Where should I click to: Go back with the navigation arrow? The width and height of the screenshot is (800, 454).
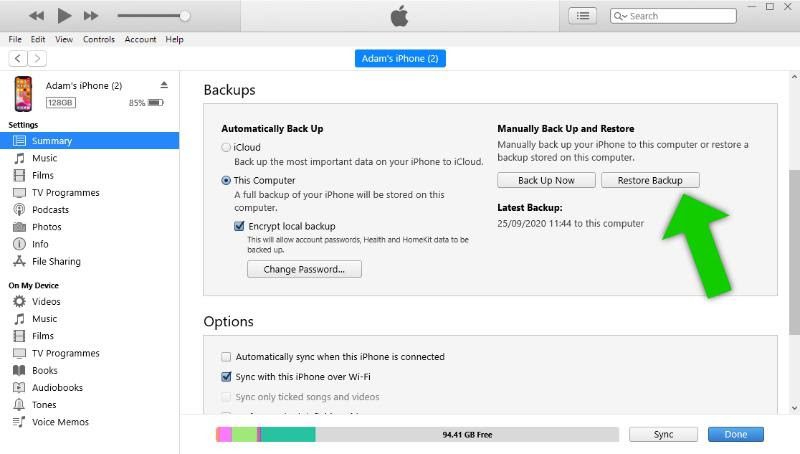(x=16, y=58)
